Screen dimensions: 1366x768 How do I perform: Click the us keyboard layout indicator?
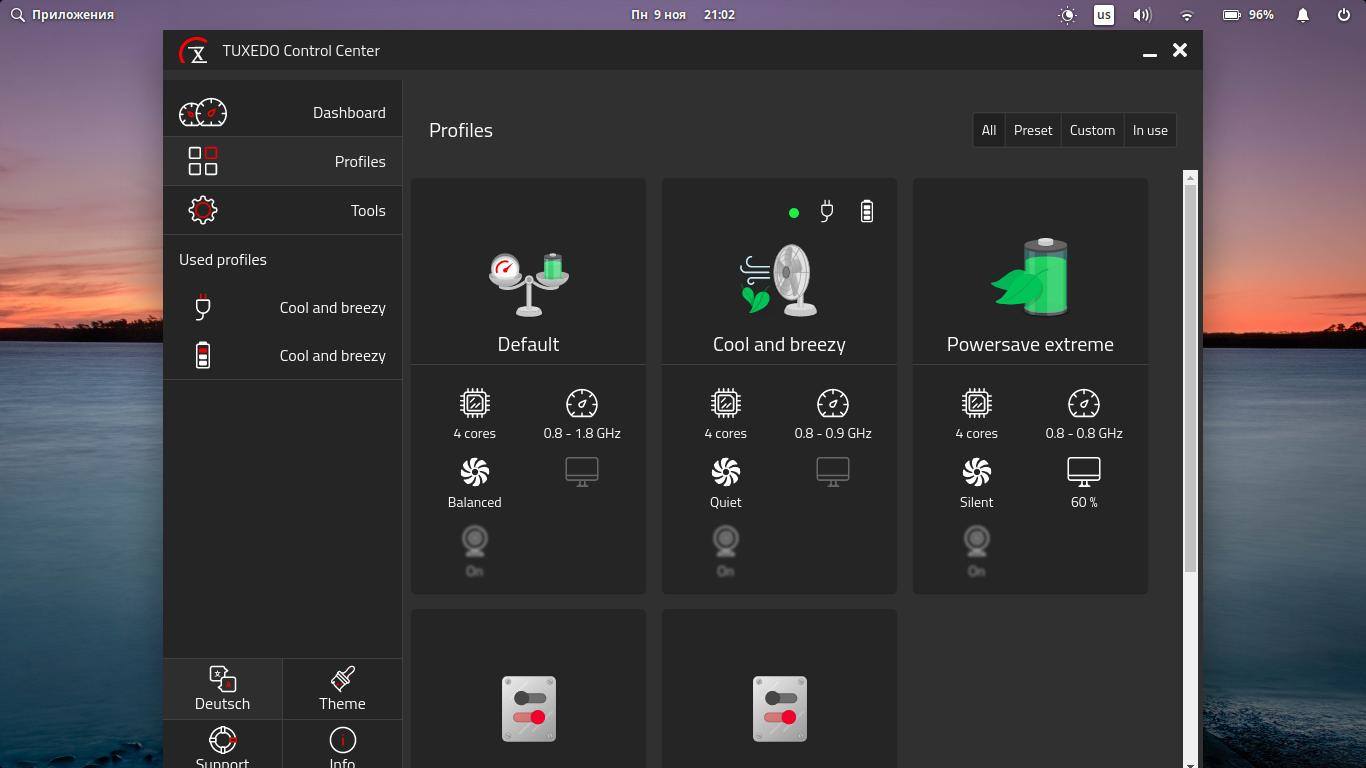click(1104, 15)
